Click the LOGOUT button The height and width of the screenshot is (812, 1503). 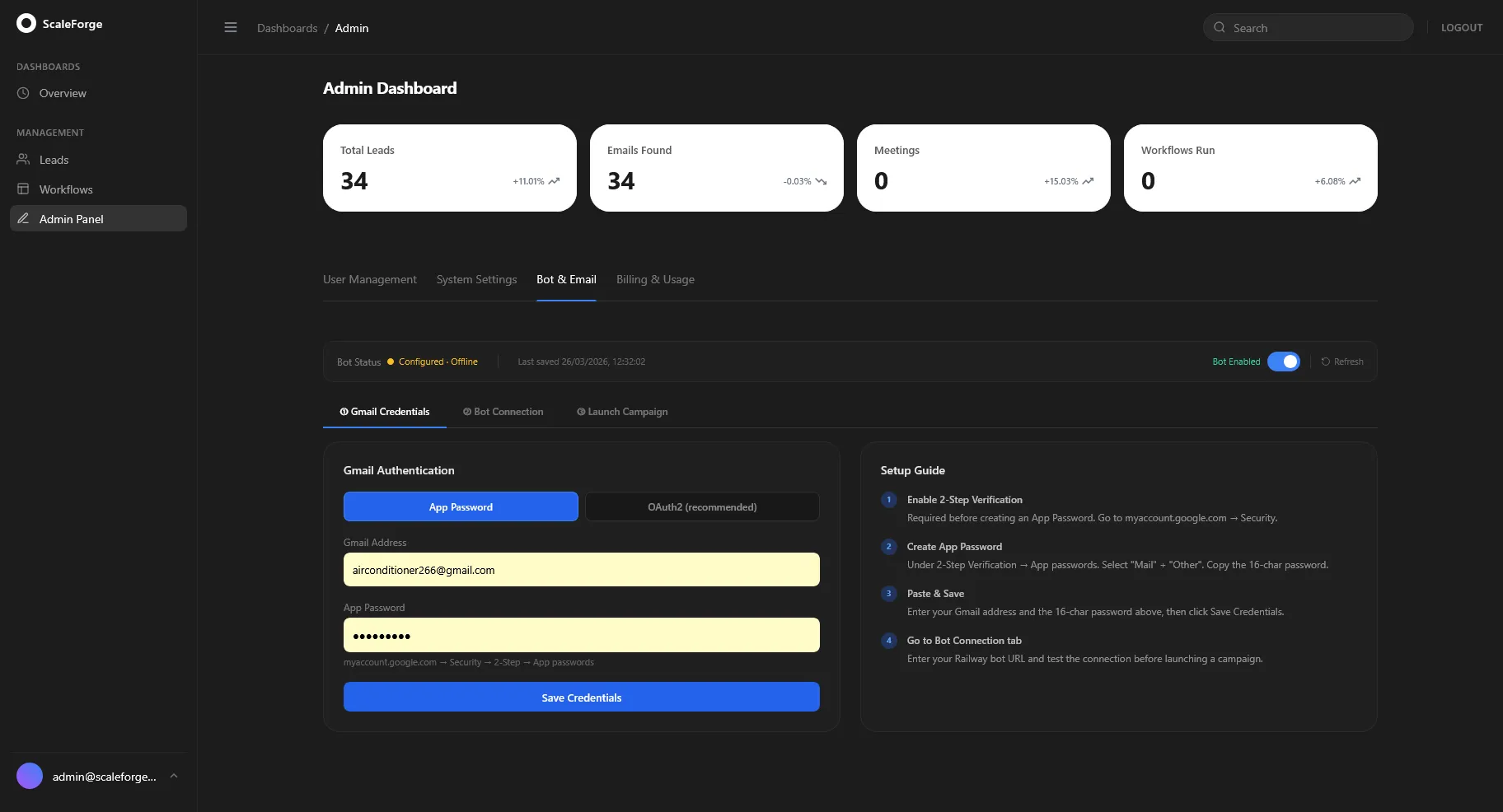tap(1462, 28)
